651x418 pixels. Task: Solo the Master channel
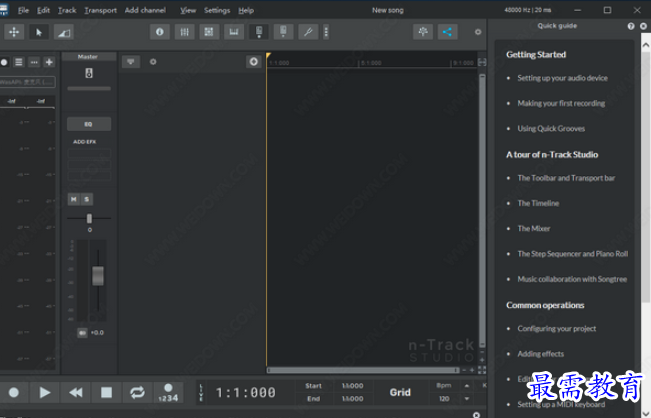[85, 199]
